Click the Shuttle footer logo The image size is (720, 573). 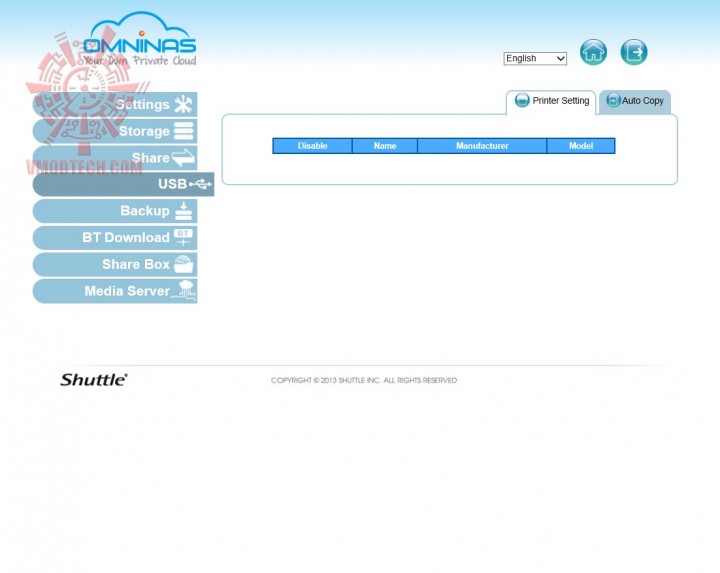pos(94,380)
